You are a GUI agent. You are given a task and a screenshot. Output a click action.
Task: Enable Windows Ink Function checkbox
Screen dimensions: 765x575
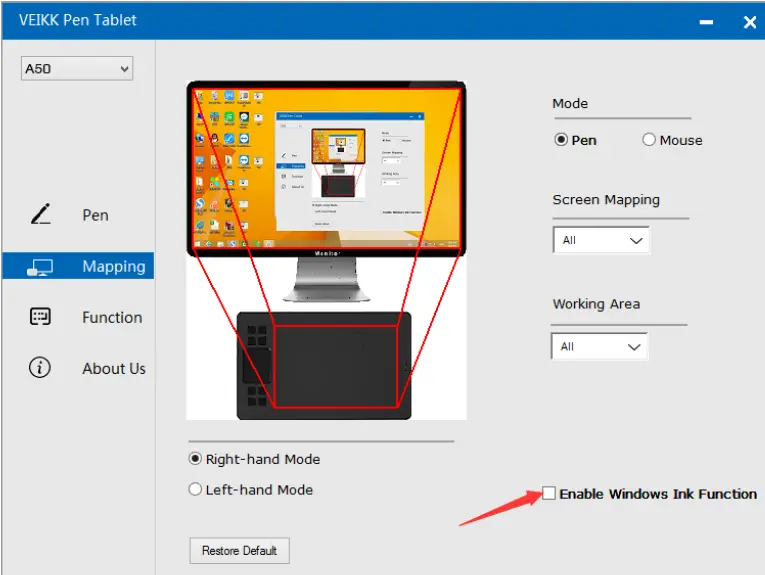point(549,493)
